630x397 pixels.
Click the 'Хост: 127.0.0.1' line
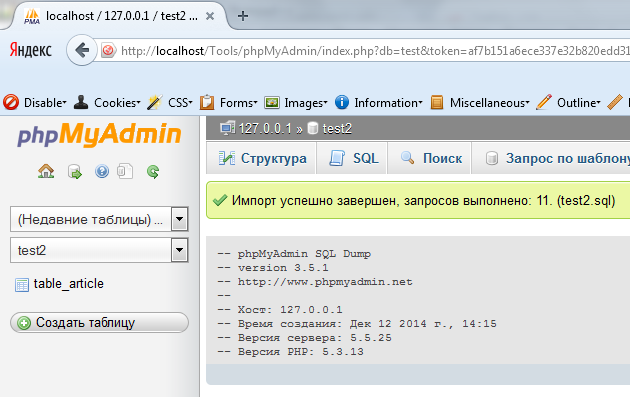280,310
